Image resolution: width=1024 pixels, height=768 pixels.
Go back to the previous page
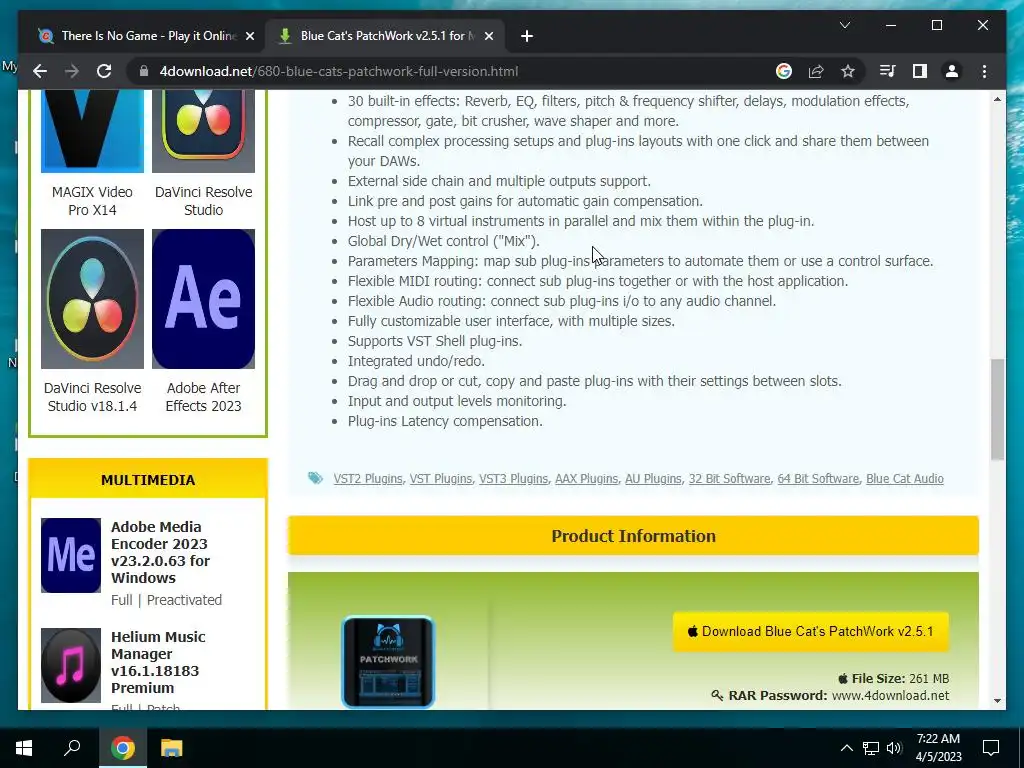40,71
